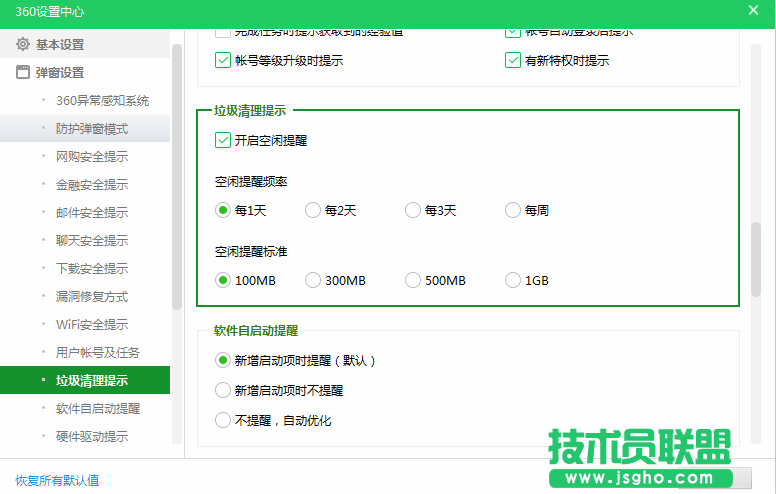Uncheck 帐号等级升级时提示 checkbox
The width and height of the screenshot is (776, 494).
(223, 60)
